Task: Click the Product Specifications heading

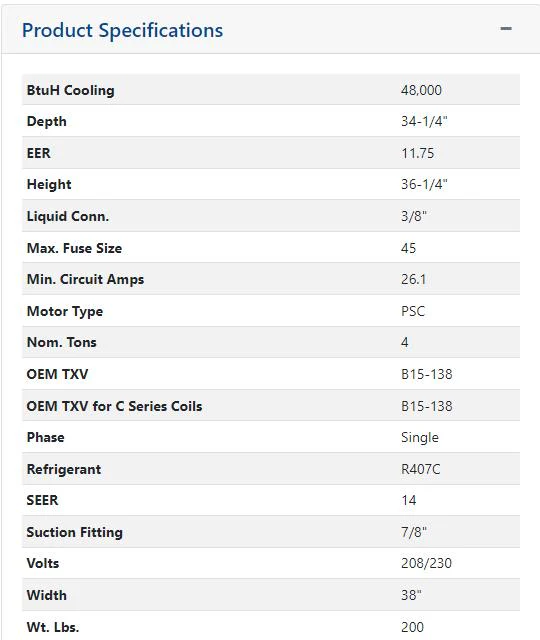Action: click(122, 31)
